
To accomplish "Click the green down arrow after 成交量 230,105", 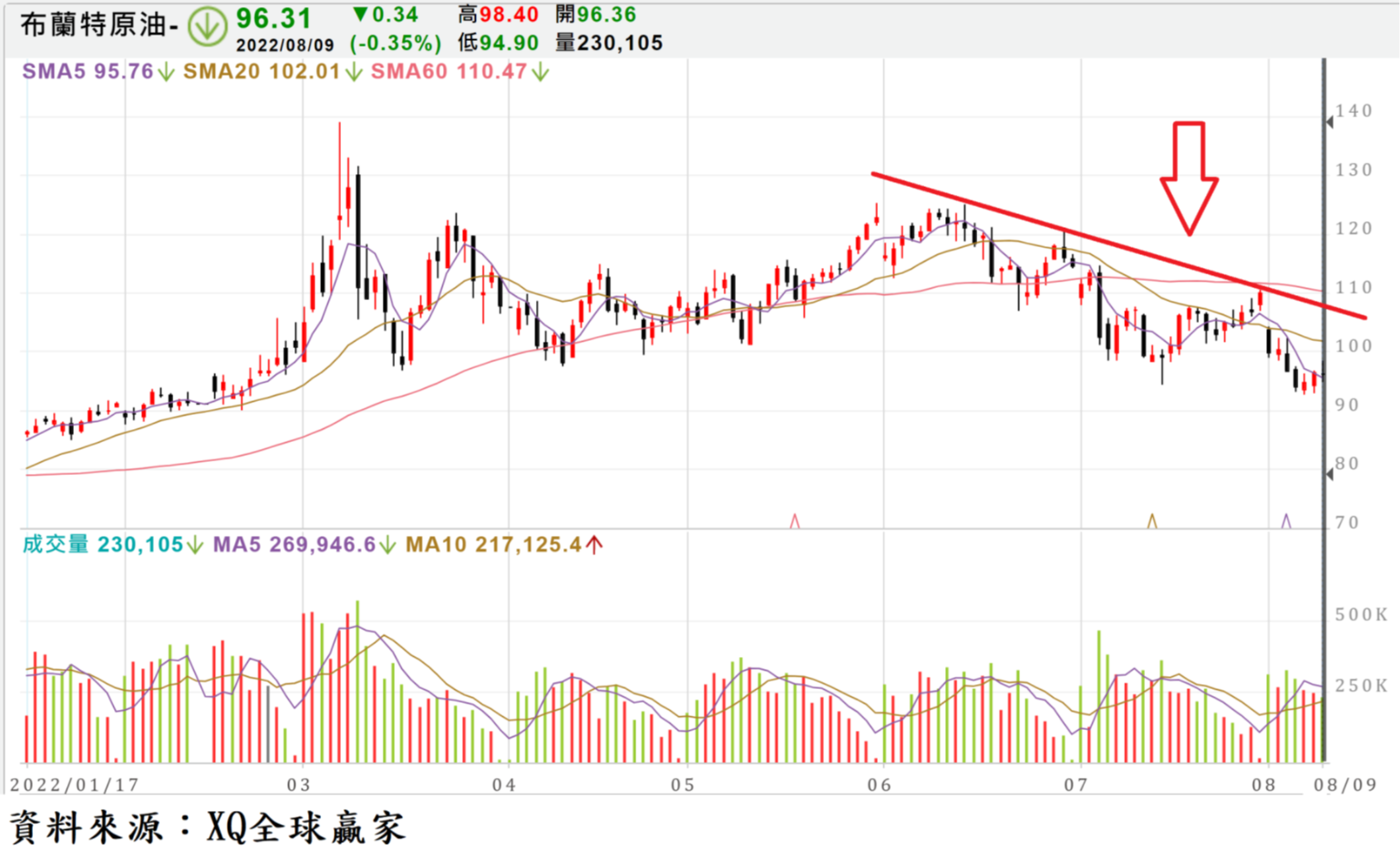I will 194,545.
